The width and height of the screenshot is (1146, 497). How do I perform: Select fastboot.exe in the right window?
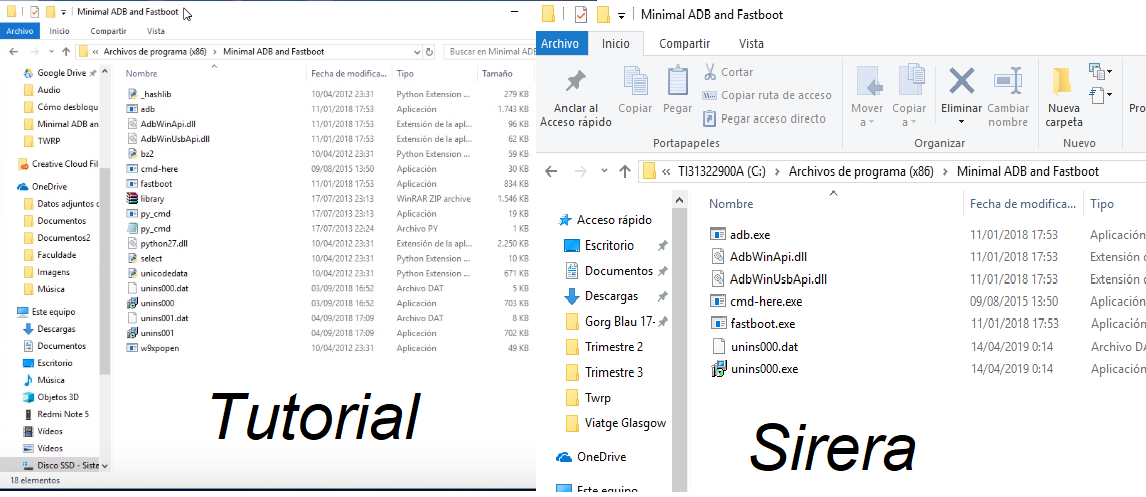click(762, 324)
